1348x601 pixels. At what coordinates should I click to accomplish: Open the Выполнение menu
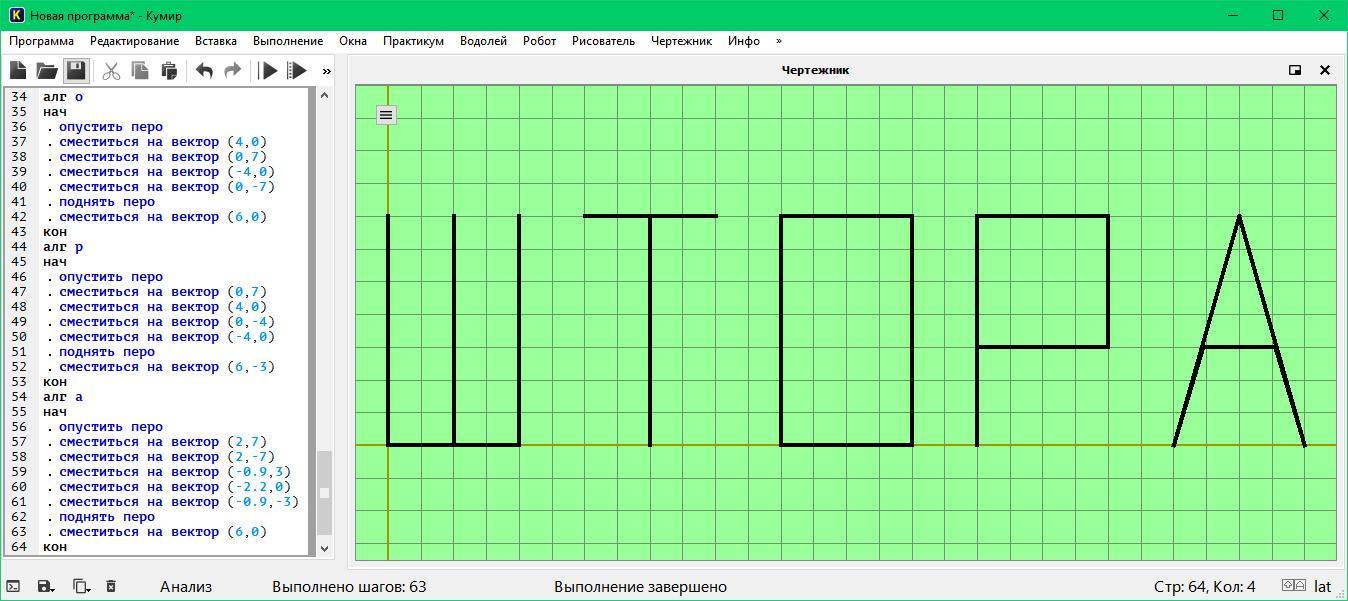coord(288,41)
